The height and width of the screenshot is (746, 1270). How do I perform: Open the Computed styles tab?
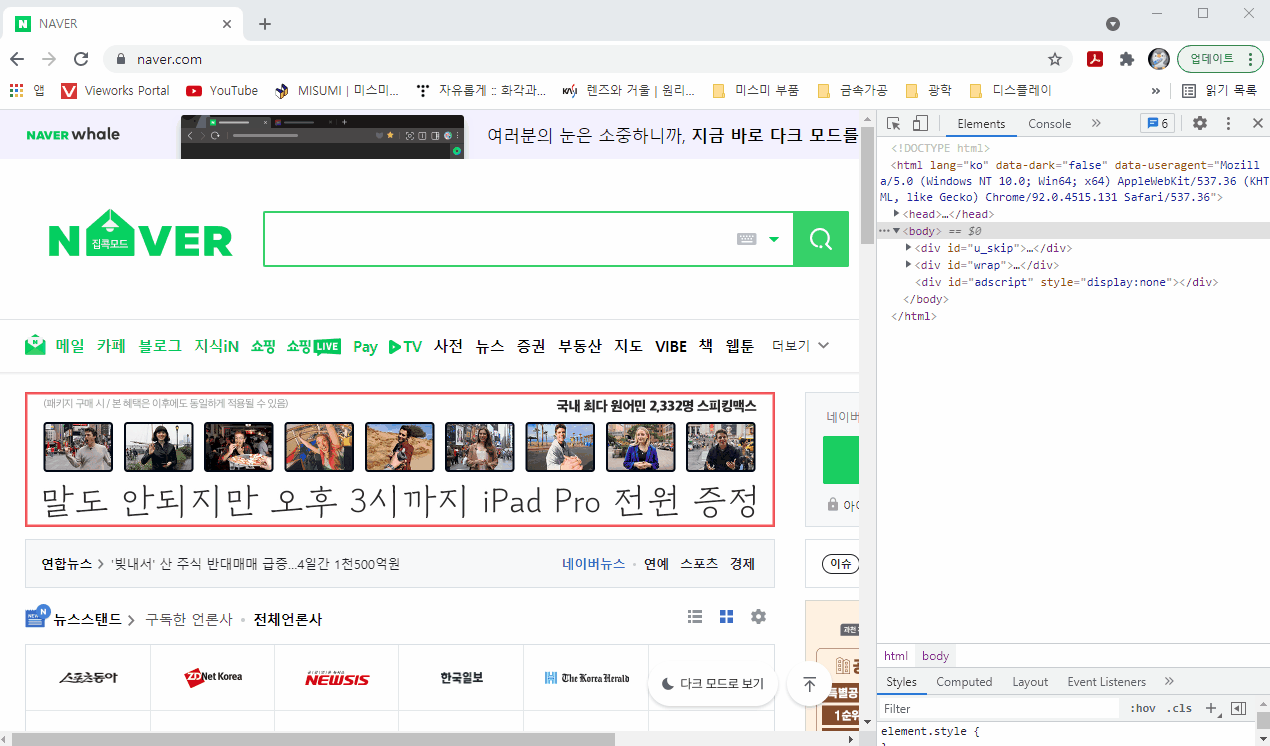pos(964,682)
